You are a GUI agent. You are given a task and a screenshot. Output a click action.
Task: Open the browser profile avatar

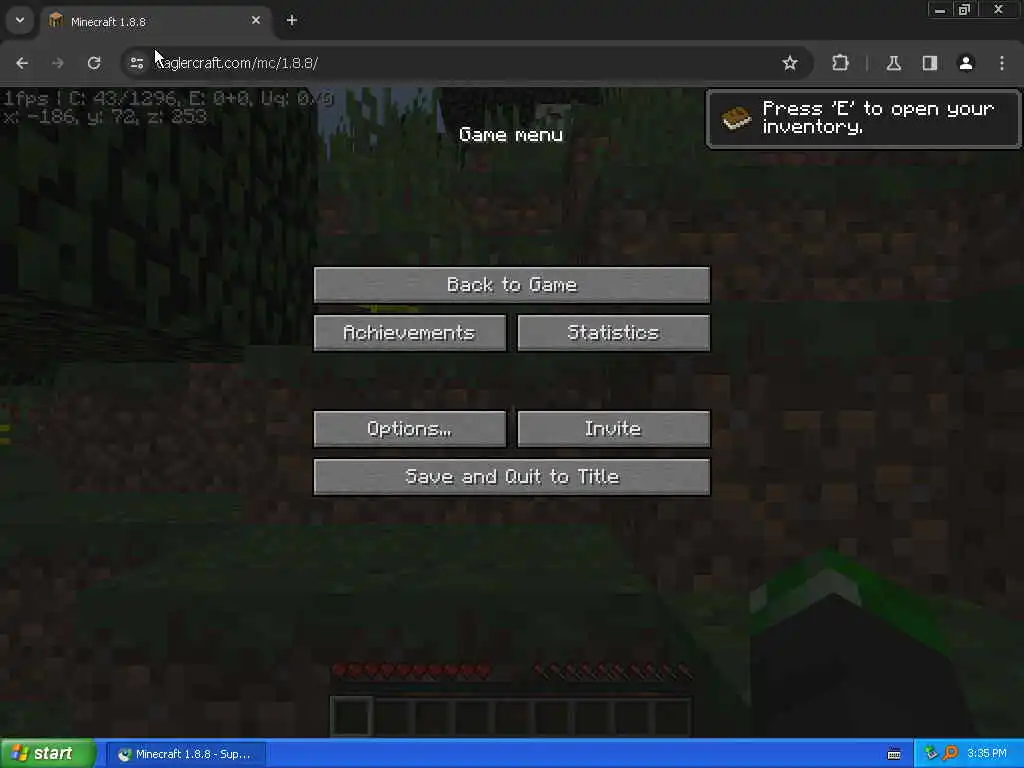966,63
